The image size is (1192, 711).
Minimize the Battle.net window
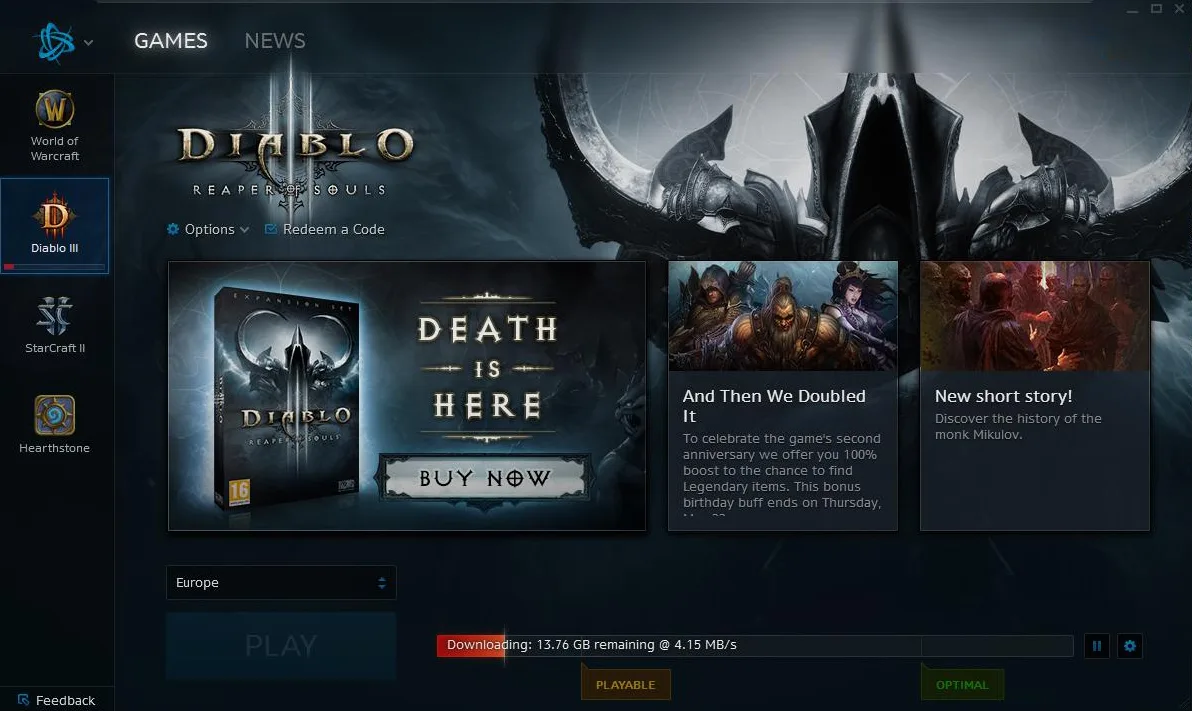pyautogui.click(x=1133, y=9)
